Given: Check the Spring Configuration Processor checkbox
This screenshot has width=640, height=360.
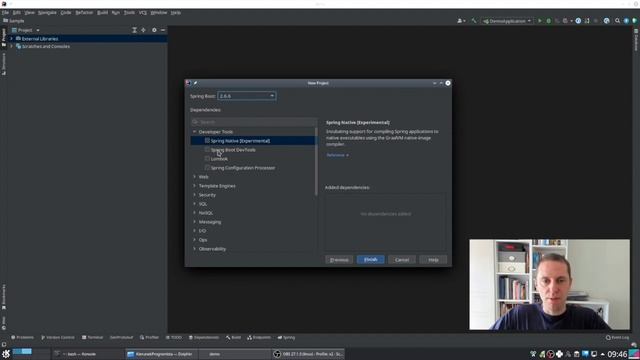Looking at the screenshot, I should coord(207,167).
